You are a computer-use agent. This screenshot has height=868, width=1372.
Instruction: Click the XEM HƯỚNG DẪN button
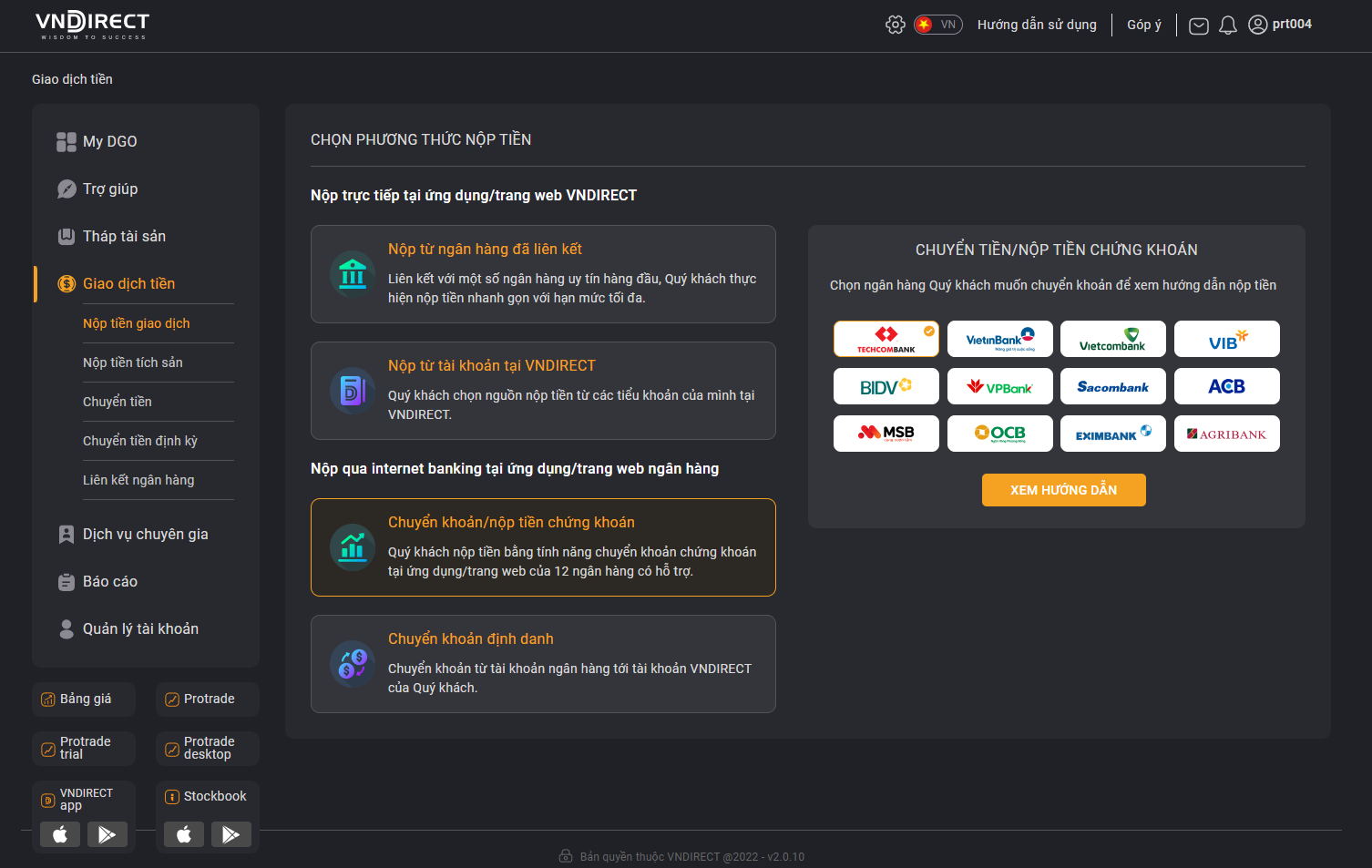(1064, 490)
